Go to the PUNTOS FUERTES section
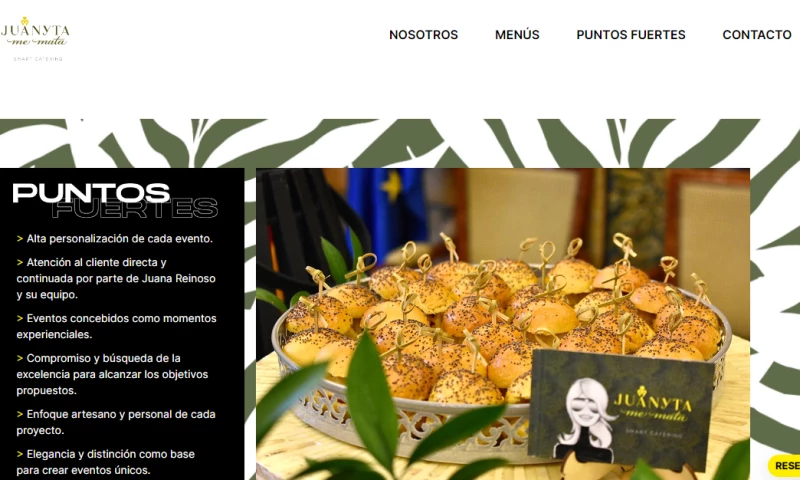 [631, 35]
